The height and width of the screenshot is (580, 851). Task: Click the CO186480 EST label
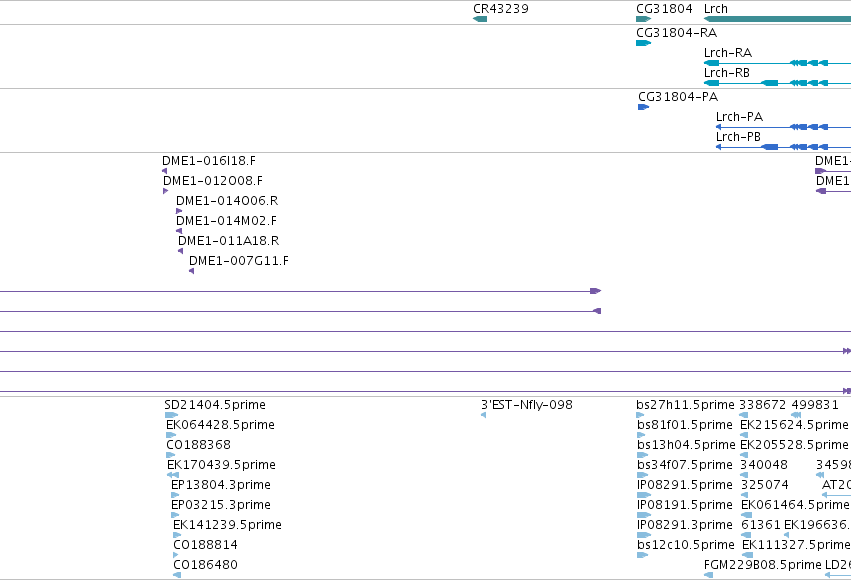(206, 565)
